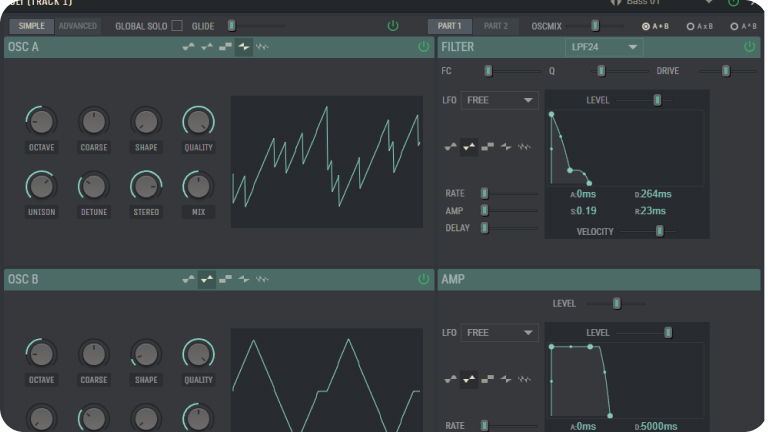Click the Part 1 button

pos(449,25)
